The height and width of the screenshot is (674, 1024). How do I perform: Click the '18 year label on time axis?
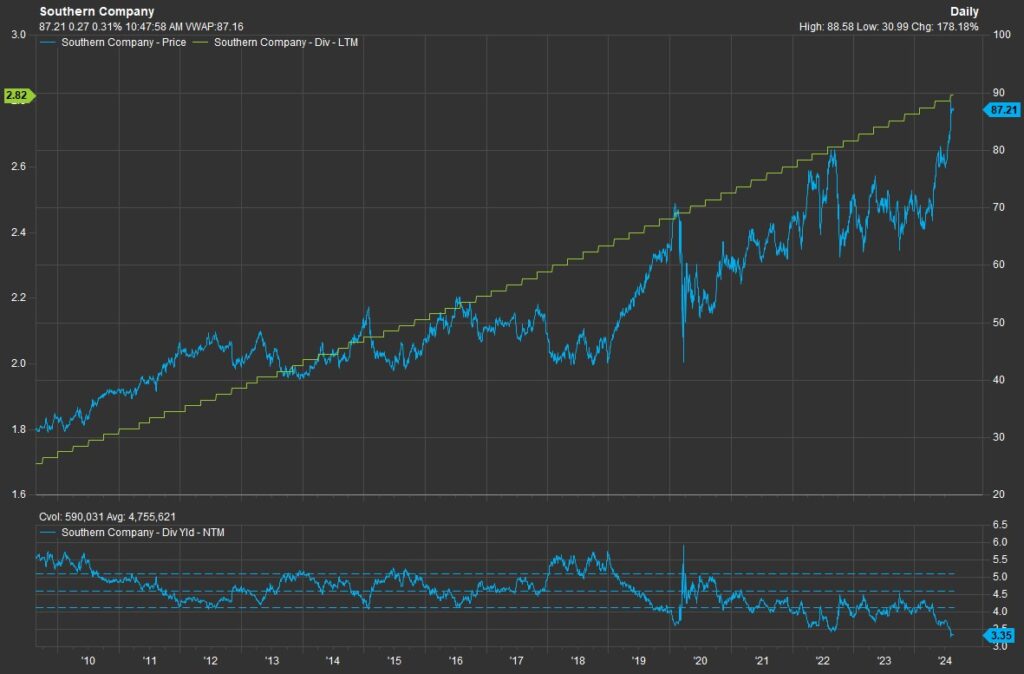tap(578, 660)
